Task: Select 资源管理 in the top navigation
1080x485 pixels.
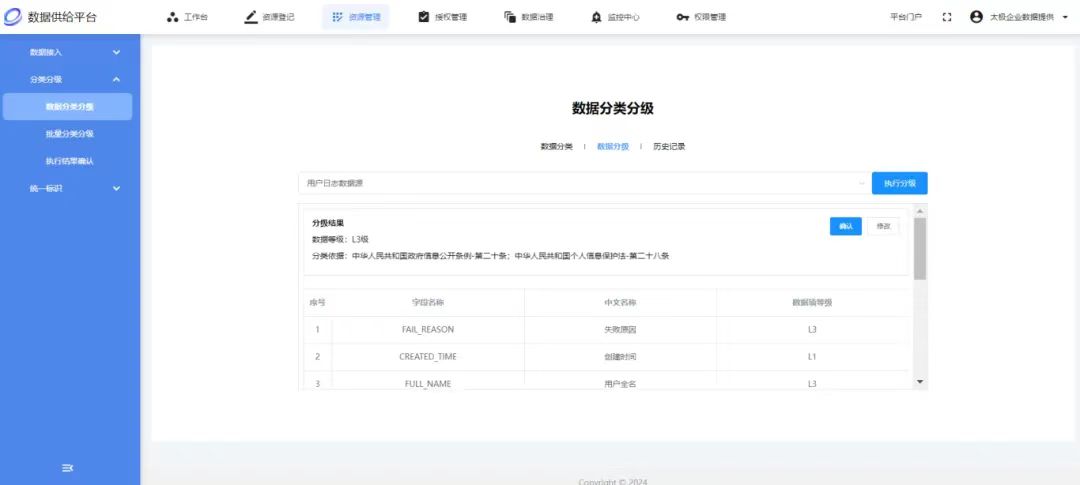Action: pyautogui.click(x=355, y=17)
